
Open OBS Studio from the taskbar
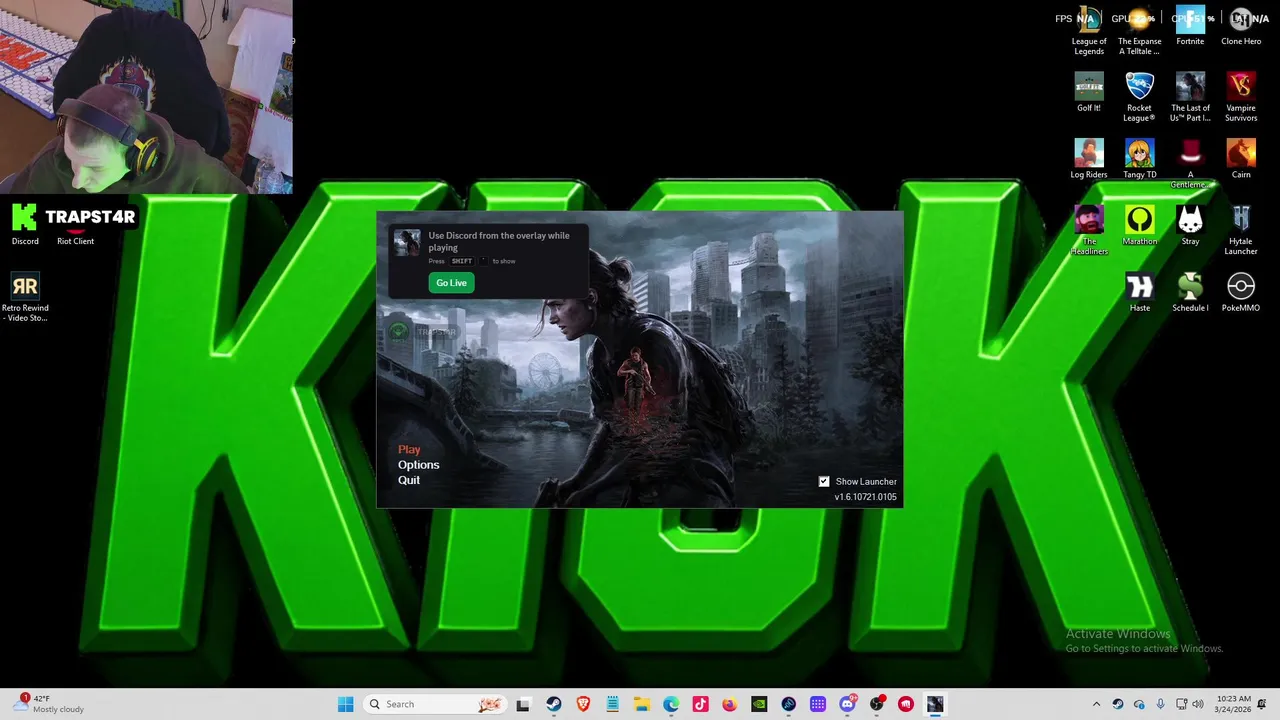pos(877,704)
